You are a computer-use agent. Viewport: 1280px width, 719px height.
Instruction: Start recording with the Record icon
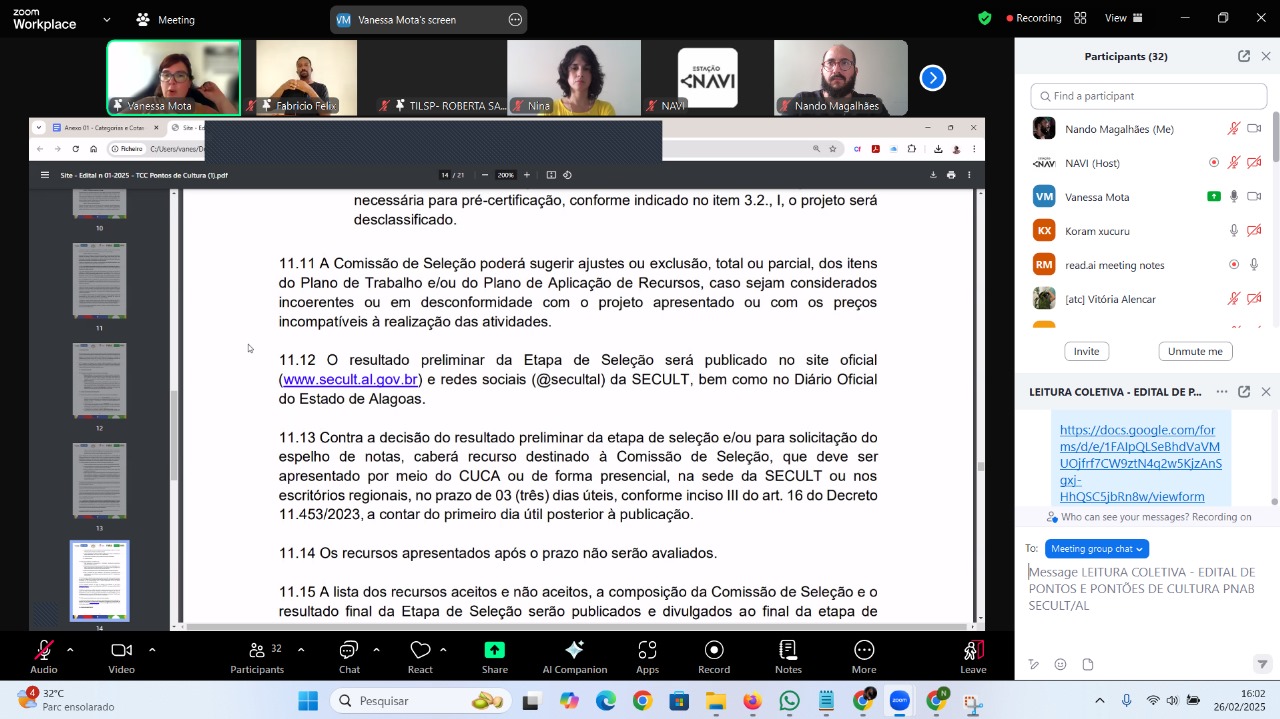714,657
